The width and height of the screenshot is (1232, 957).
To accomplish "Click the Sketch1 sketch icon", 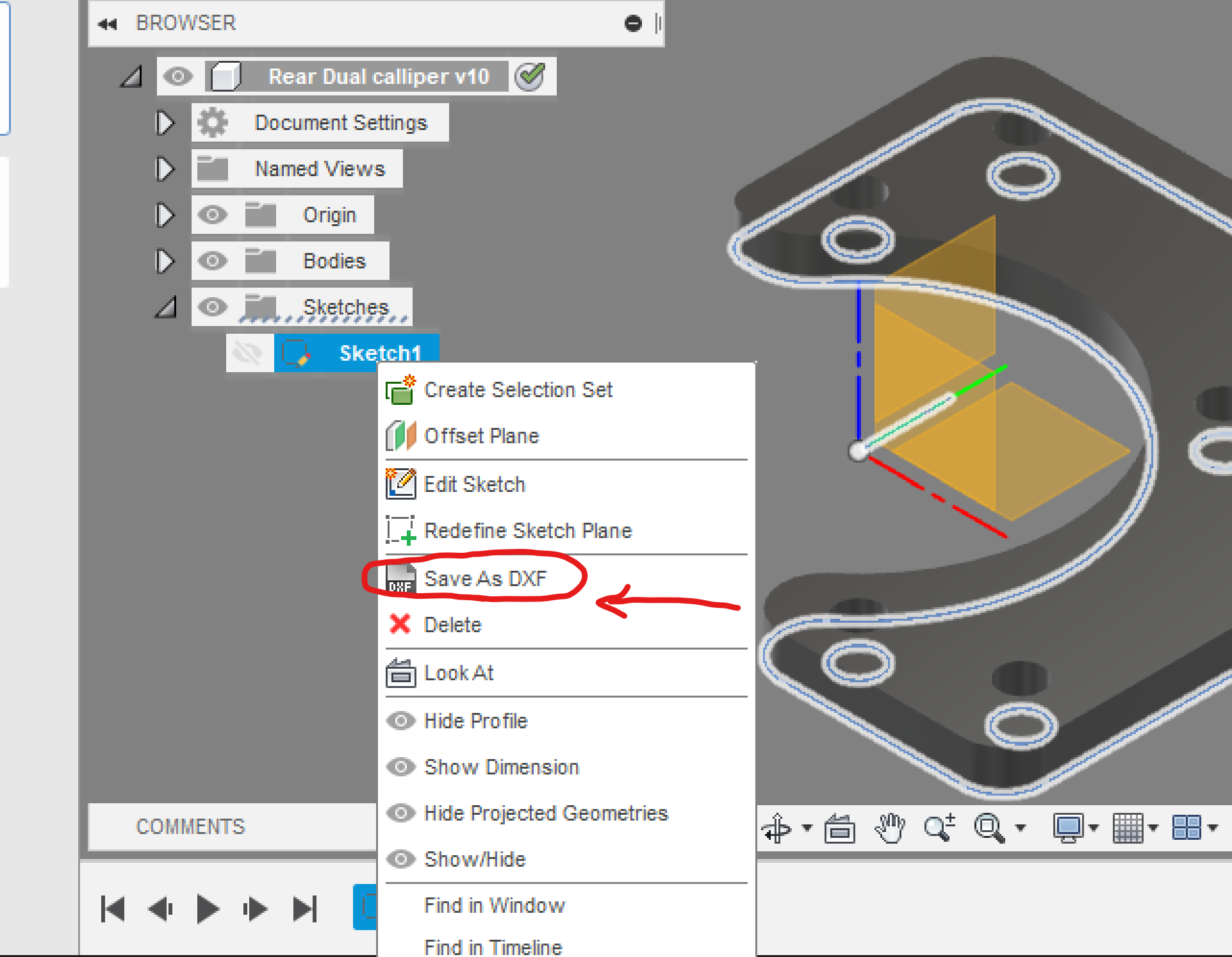I will click(x=297, y=353).
